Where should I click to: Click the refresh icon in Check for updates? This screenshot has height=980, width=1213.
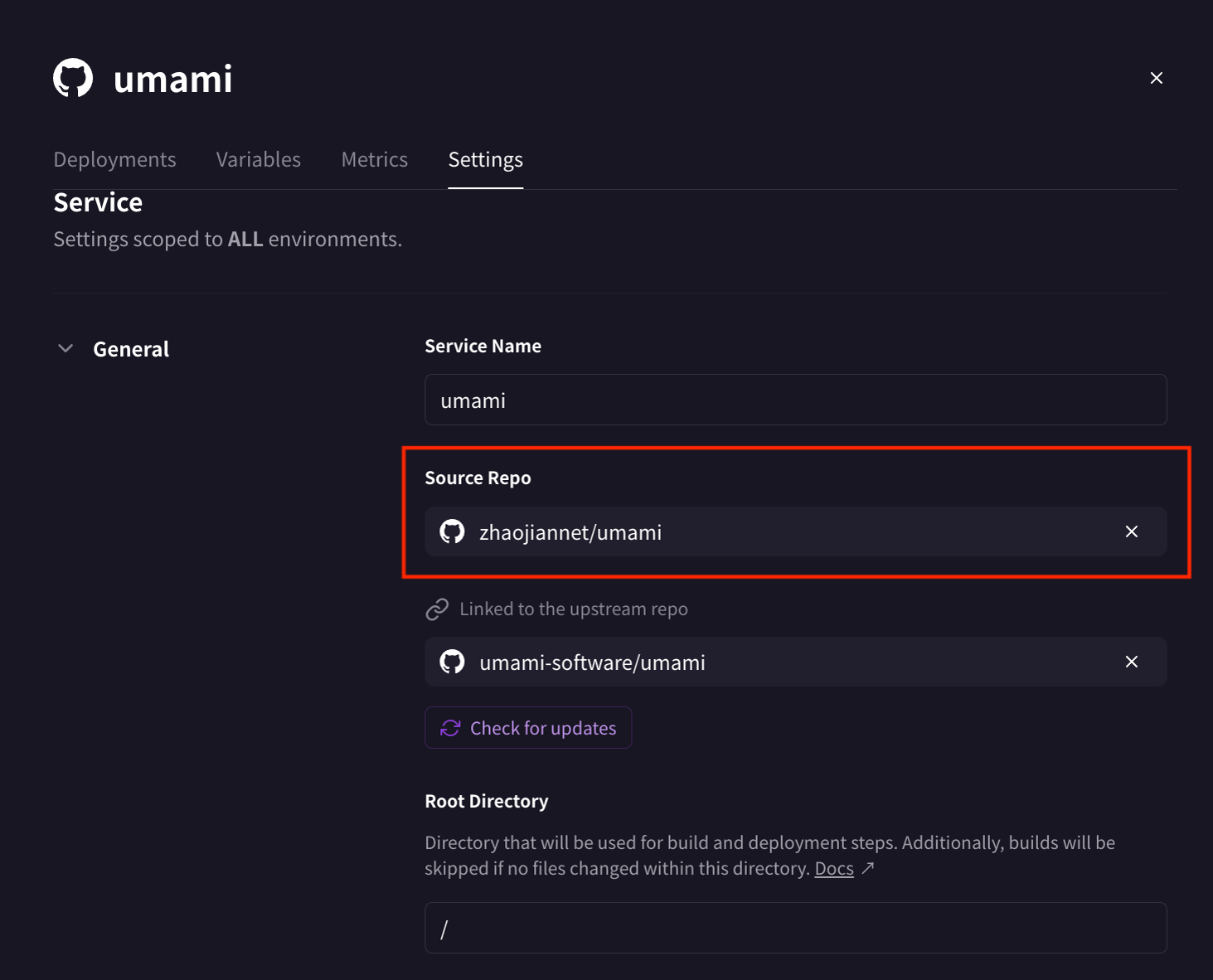pyautogui.click(x=450, y=728)
